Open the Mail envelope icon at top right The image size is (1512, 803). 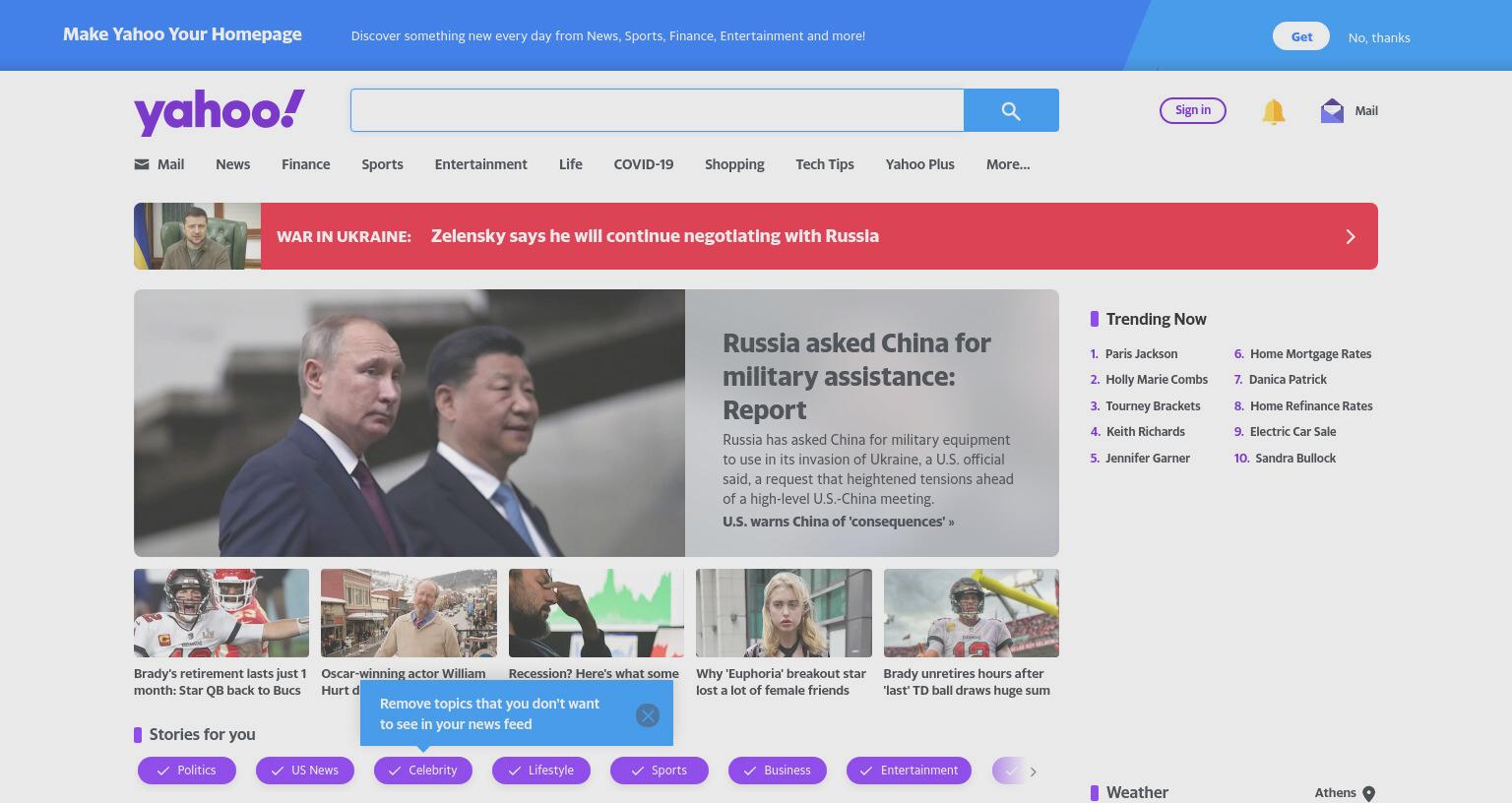coord(1332,110)
